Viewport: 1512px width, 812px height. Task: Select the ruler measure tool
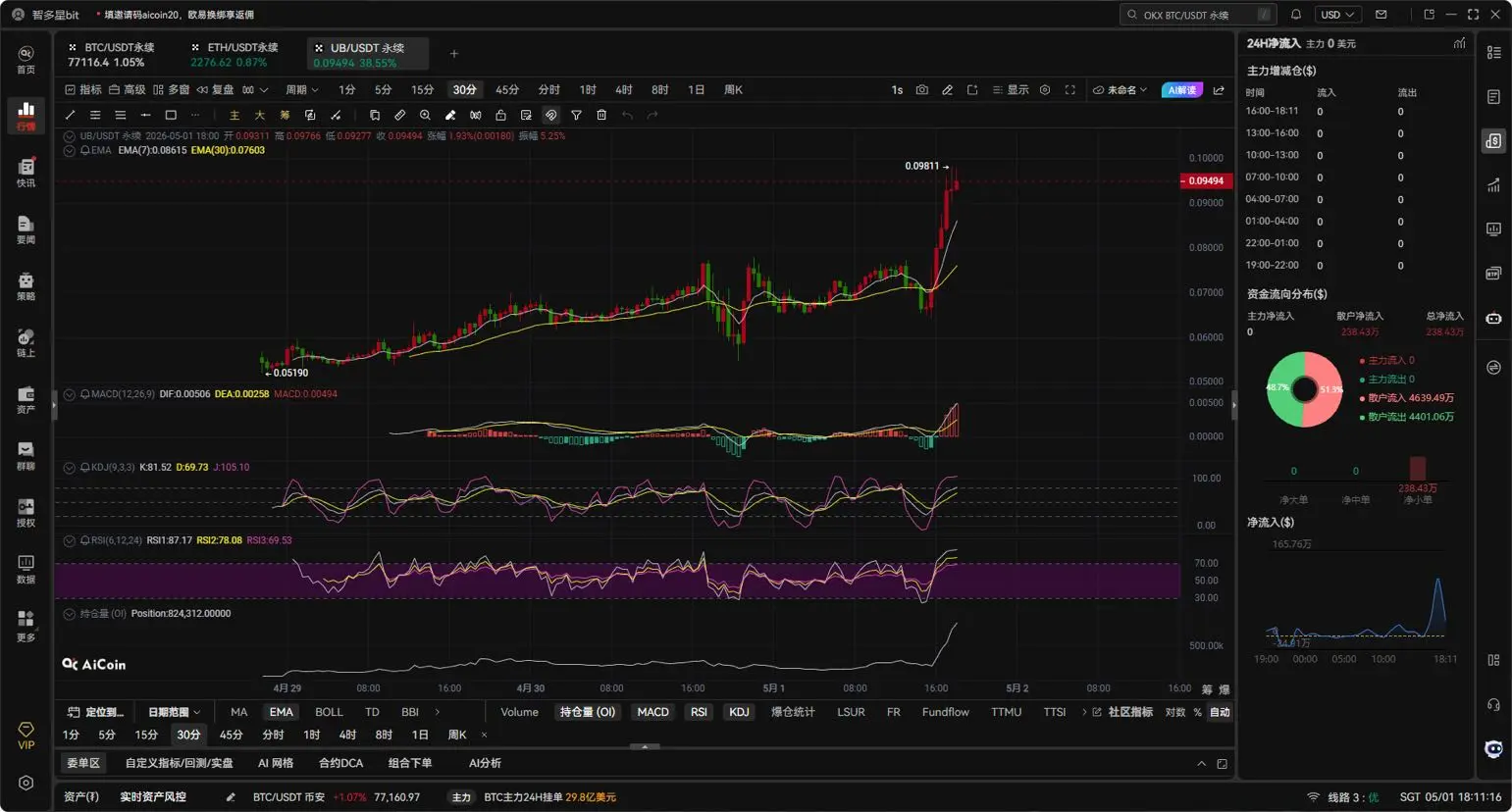(399, 116)
